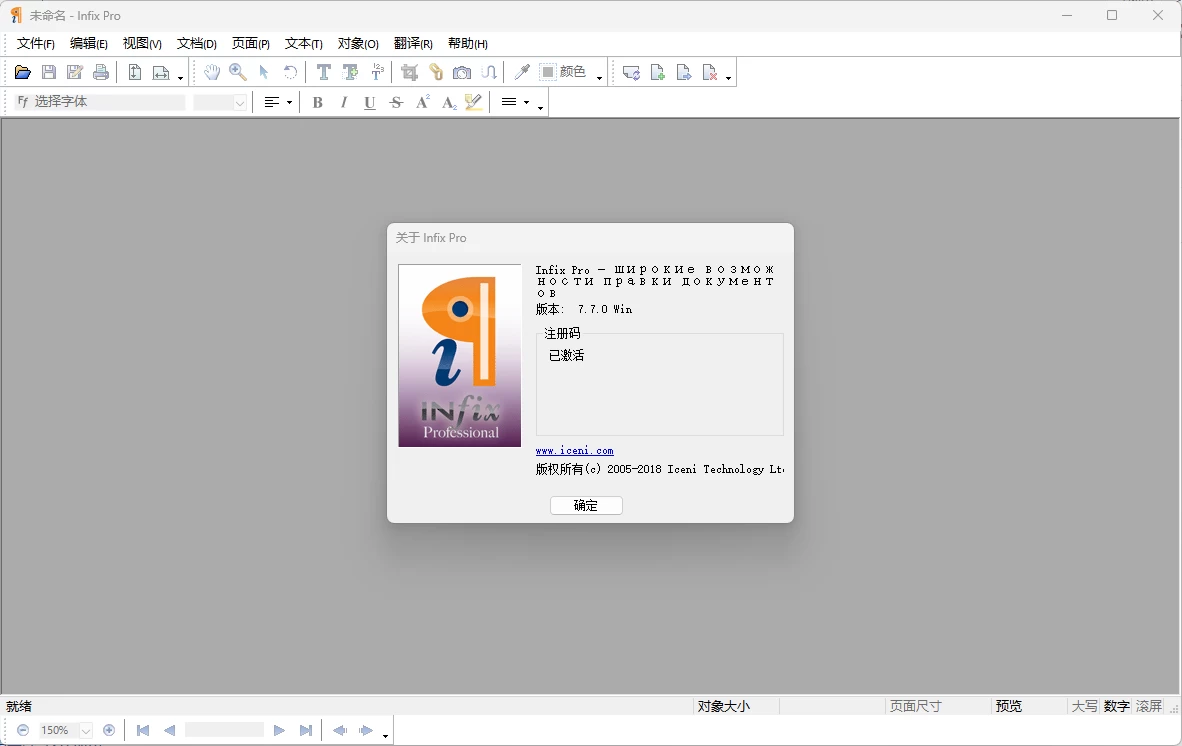Click the camera snapshot tool icon

[x=462, y=72]
